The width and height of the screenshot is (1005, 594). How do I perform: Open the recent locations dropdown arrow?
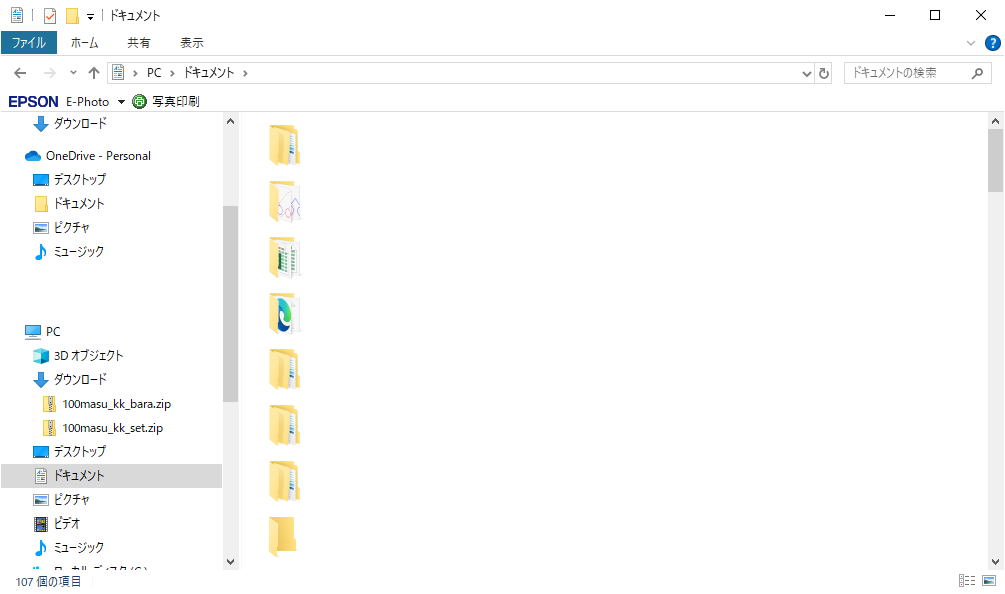pos(73,73)
